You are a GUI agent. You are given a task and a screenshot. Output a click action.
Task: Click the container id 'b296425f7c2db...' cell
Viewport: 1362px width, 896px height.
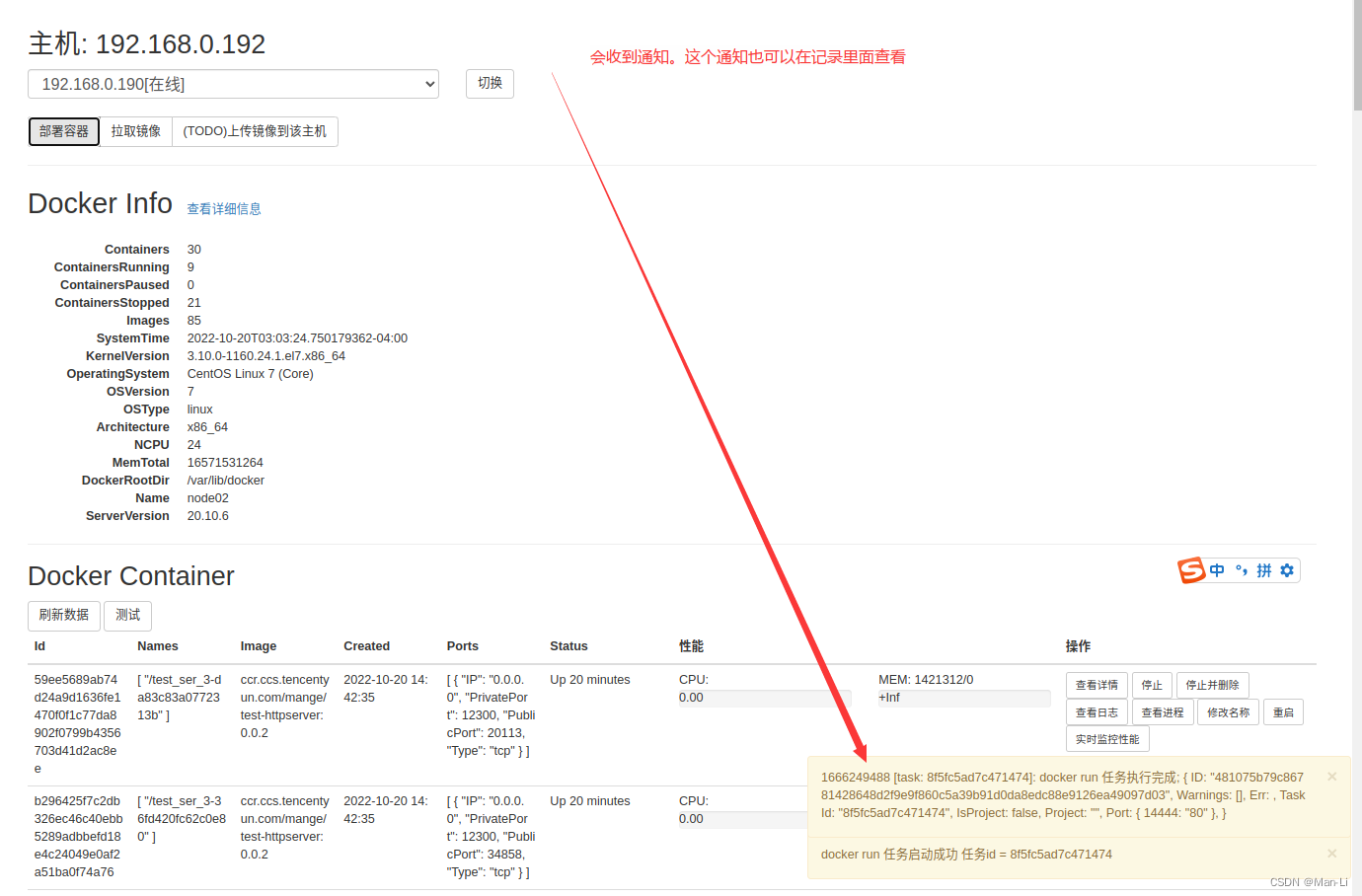[x=77, y=837]
